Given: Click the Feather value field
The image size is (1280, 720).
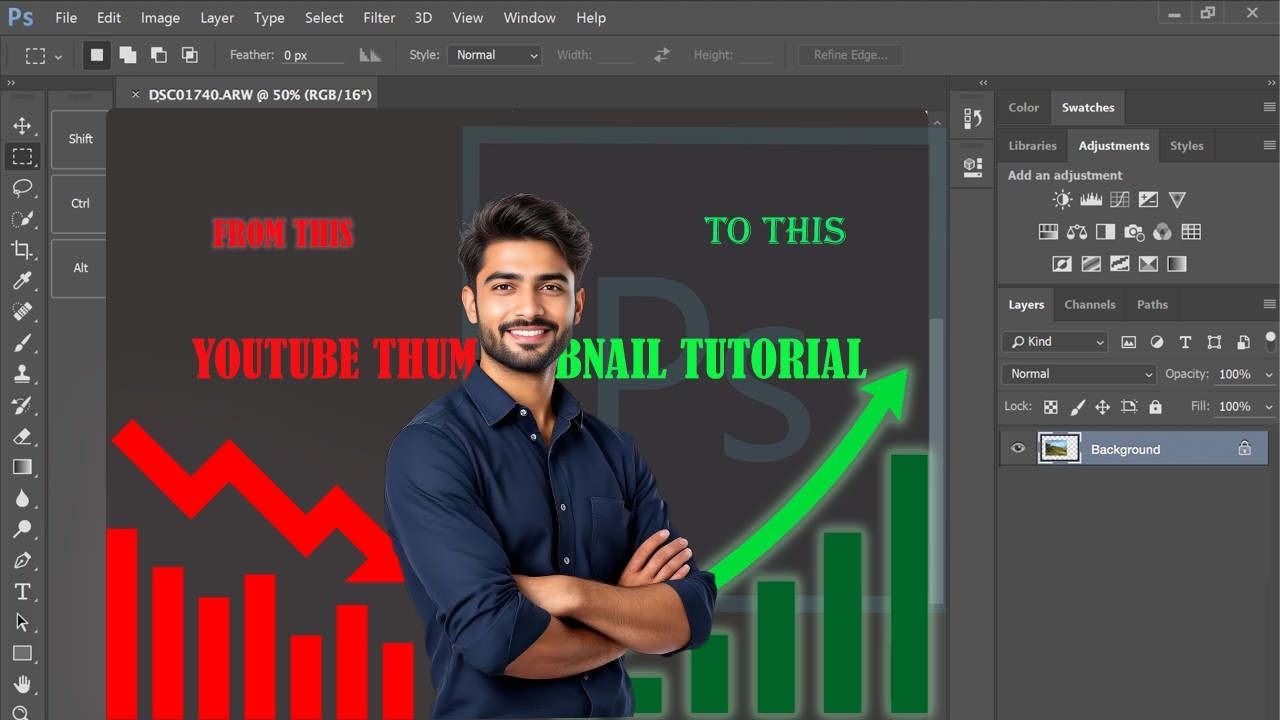Looking at the screenshot, I should tap(312, 55).
